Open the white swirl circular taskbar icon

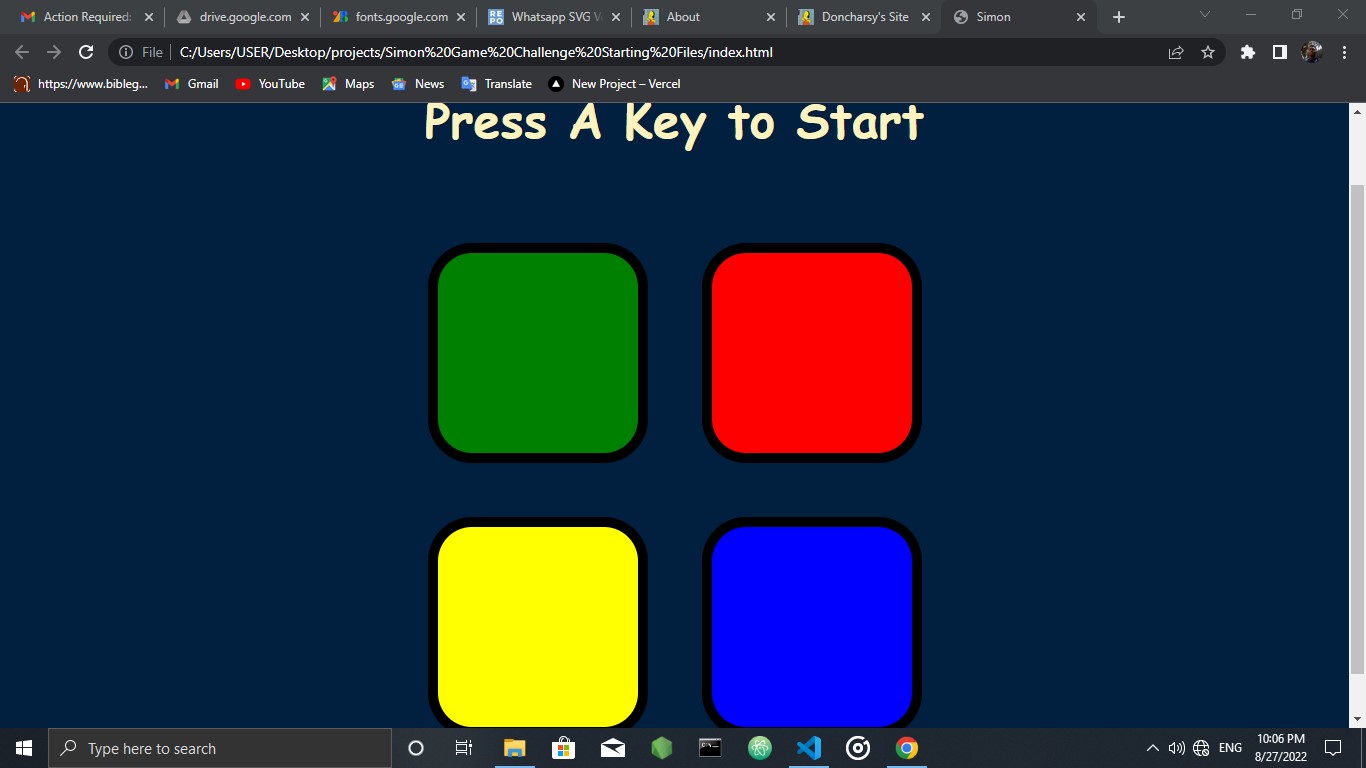pyautogui.click(x=858, y=748)
